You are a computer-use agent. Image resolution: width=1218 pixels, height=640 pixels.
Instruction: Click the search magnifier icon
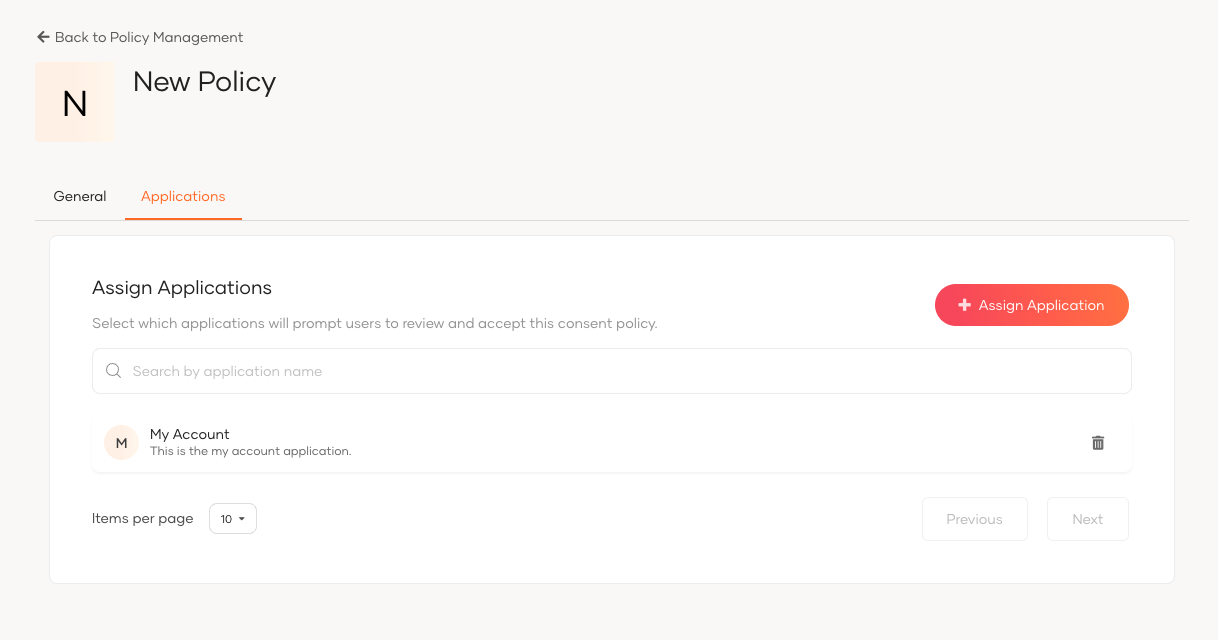pos(114,371)
